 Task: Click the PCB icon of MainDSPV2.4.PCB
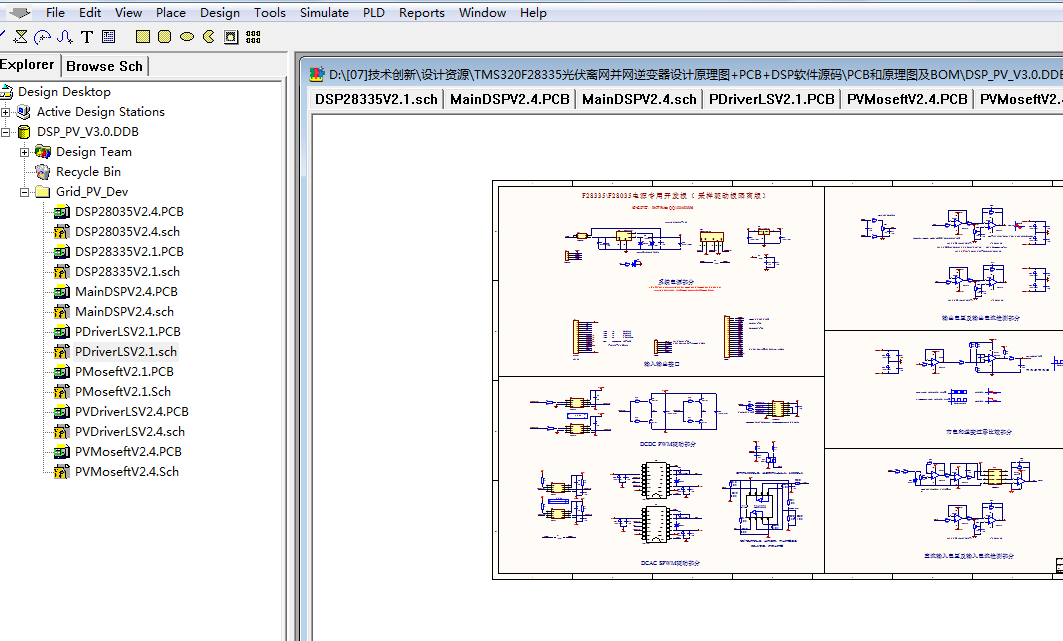pyautogui.click(x=62, y=291)
